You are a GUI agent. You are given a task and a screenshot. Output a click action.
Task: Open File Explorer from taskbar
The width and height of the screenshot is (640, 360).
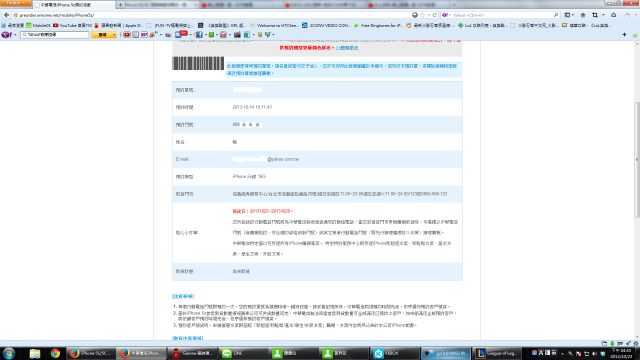pos(35,353)
